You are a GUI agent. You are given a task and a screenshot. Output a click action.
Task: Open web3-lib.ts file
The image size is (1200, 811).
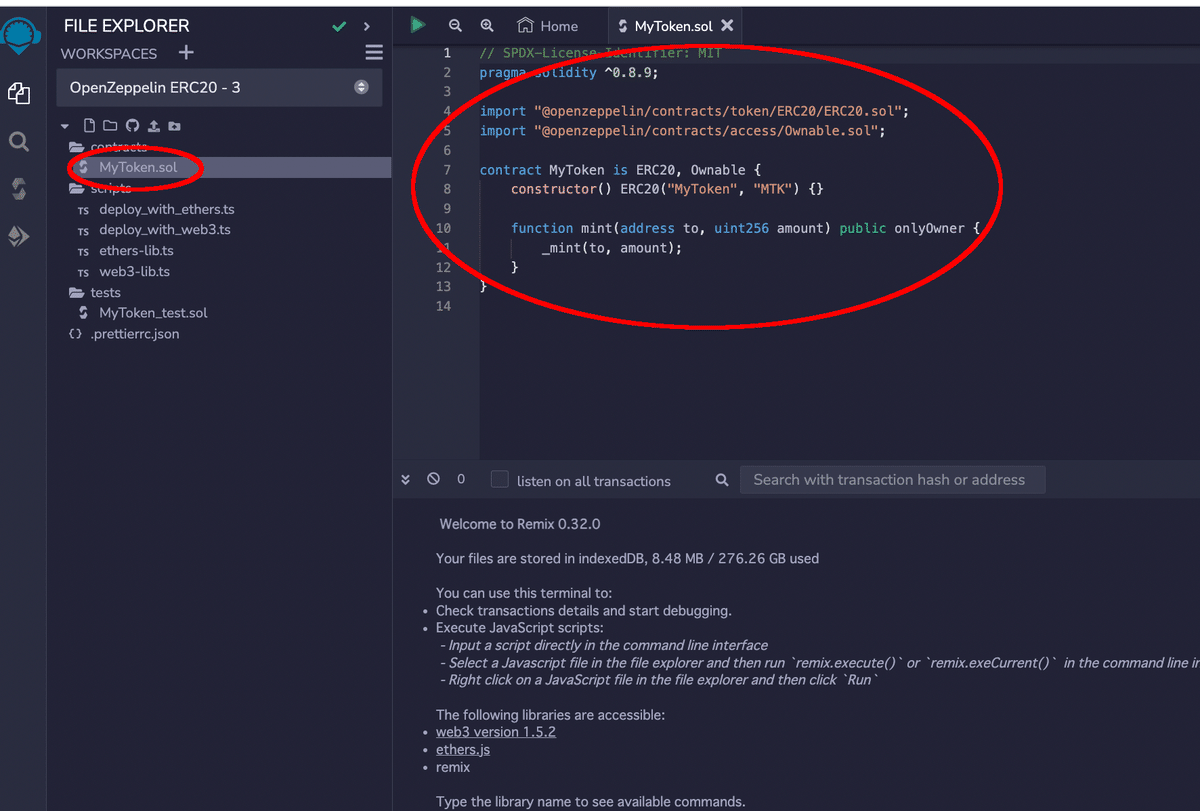click(x=134, y=272)
